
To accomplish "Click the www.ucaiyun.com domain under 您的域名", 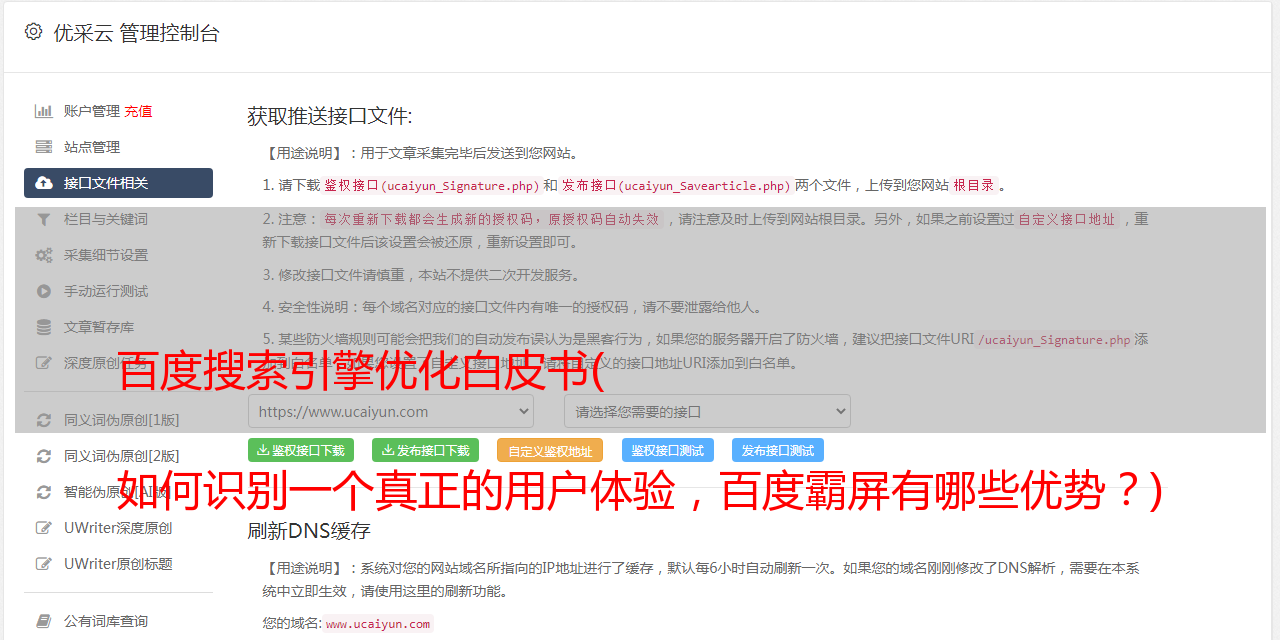I will (x=378, y=623).
